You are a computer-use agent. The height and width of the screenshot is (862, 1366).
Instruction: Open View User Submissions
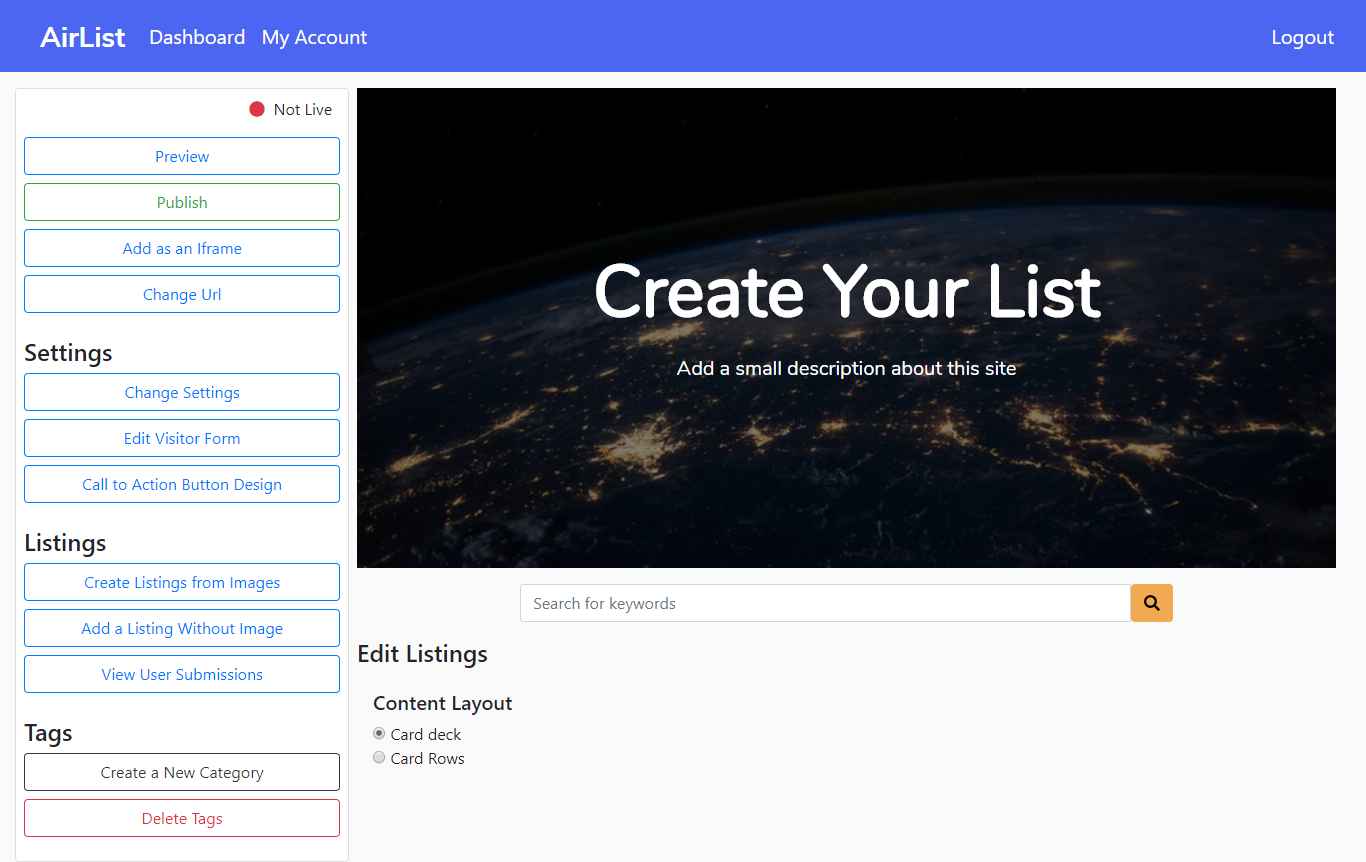[181, 674]
